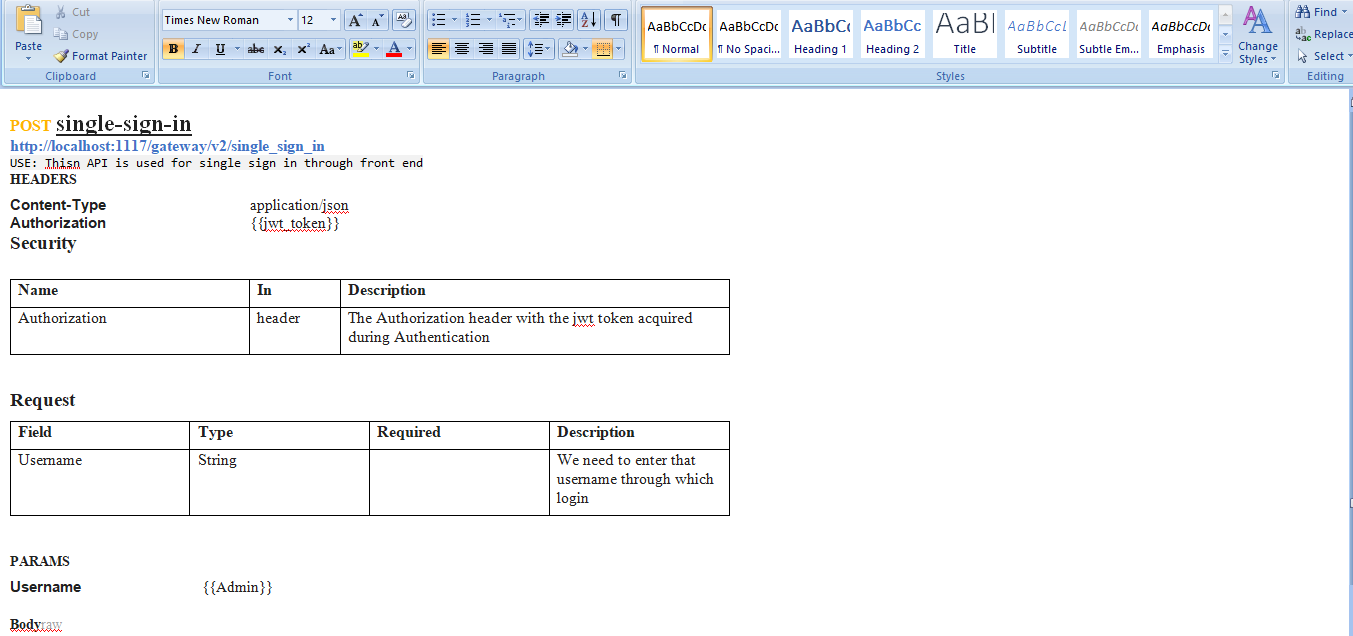Image resolution: width=1353 pixels, height=636 pixels.
Task: Open the underline style dropdown arrow
Action: 237,49
